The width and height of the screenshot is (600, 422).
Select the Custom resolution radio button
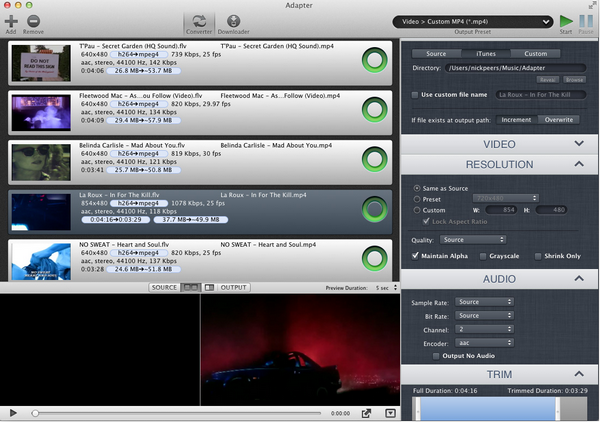(x=417, y=209)
